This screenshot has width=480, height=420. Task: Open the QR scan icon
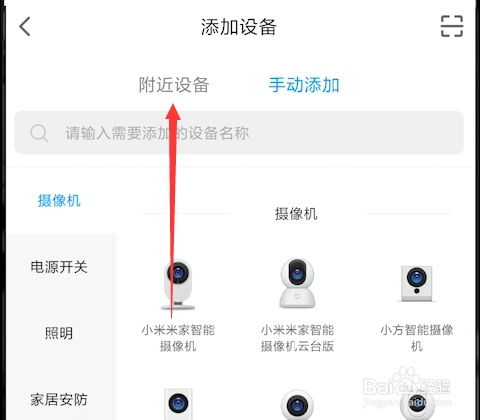[452, 26]
